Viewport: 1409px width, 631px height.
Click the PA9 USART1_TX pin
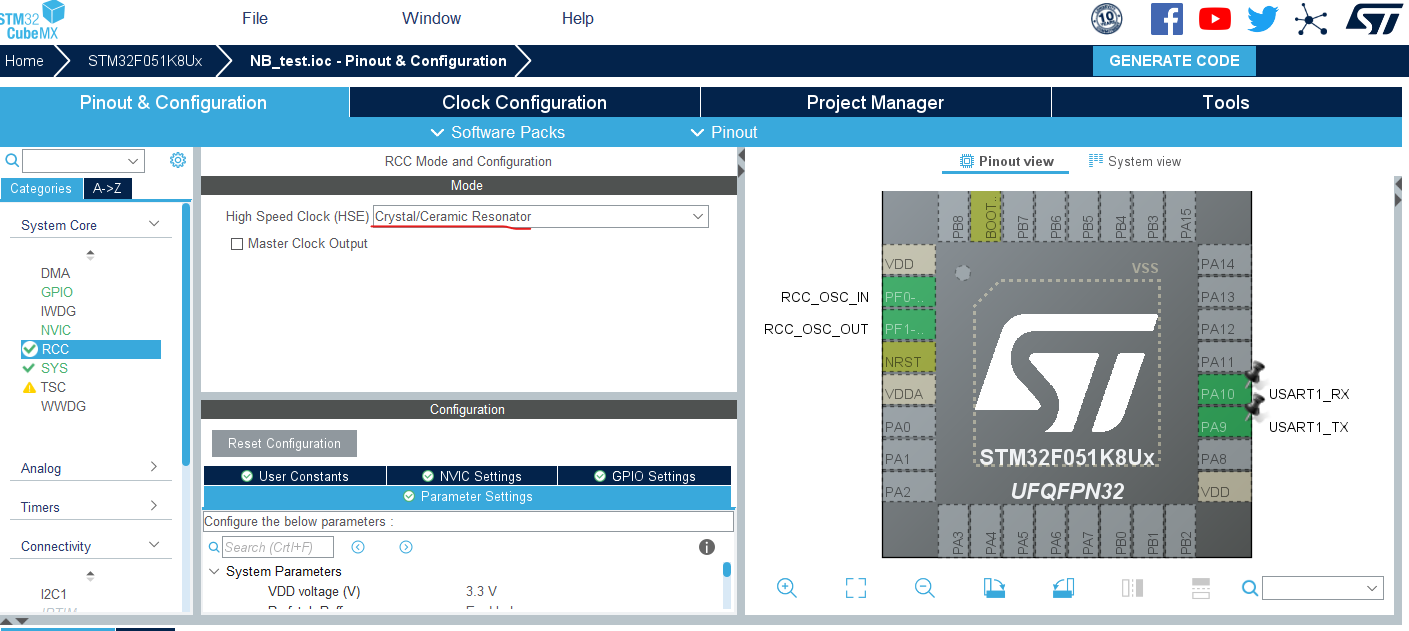(x=1225, y=424)
